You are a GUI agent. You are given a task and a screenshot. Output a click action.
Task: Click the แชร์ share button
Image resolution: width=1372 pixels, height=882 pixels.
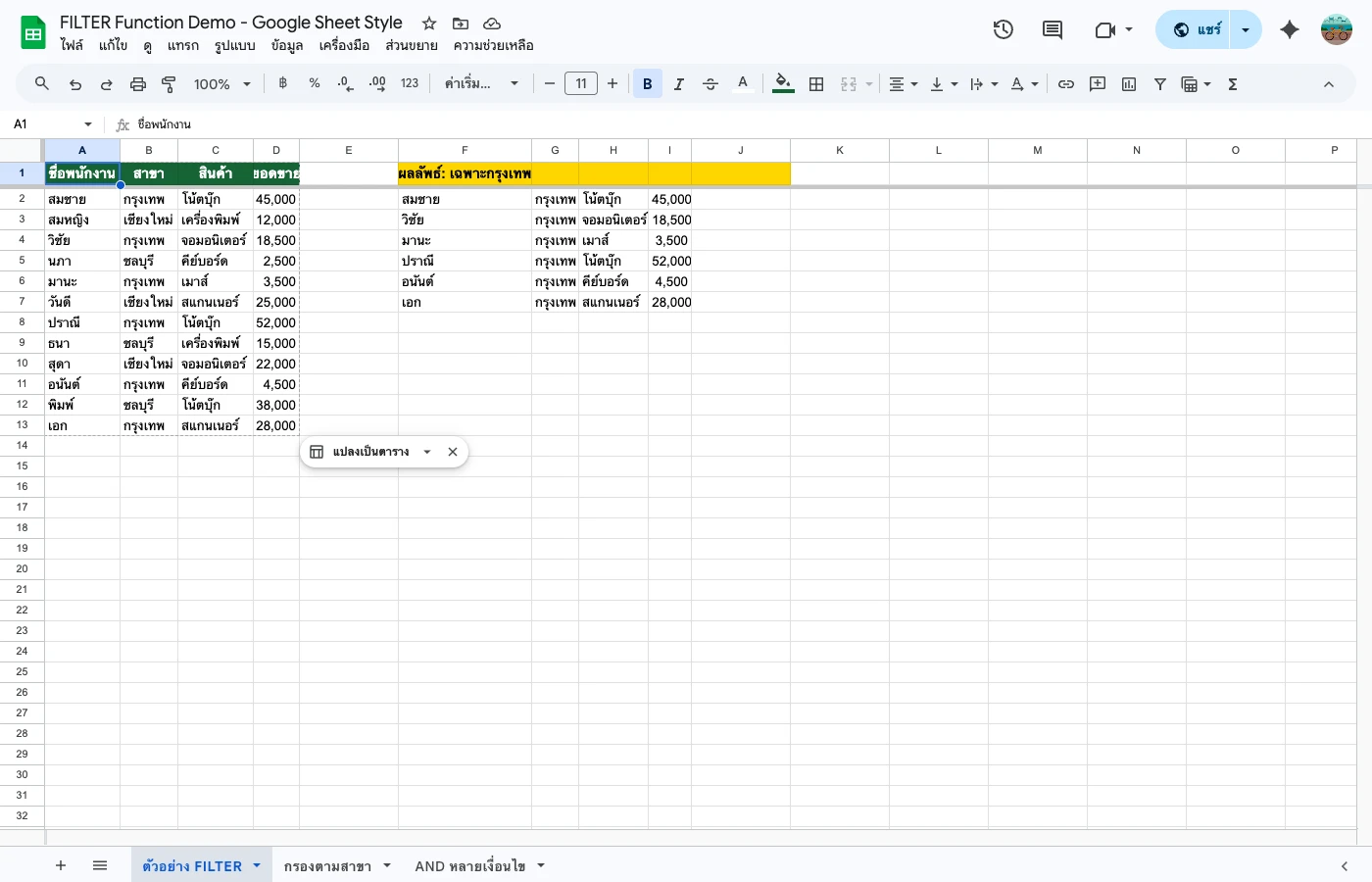click(1198, 29)
